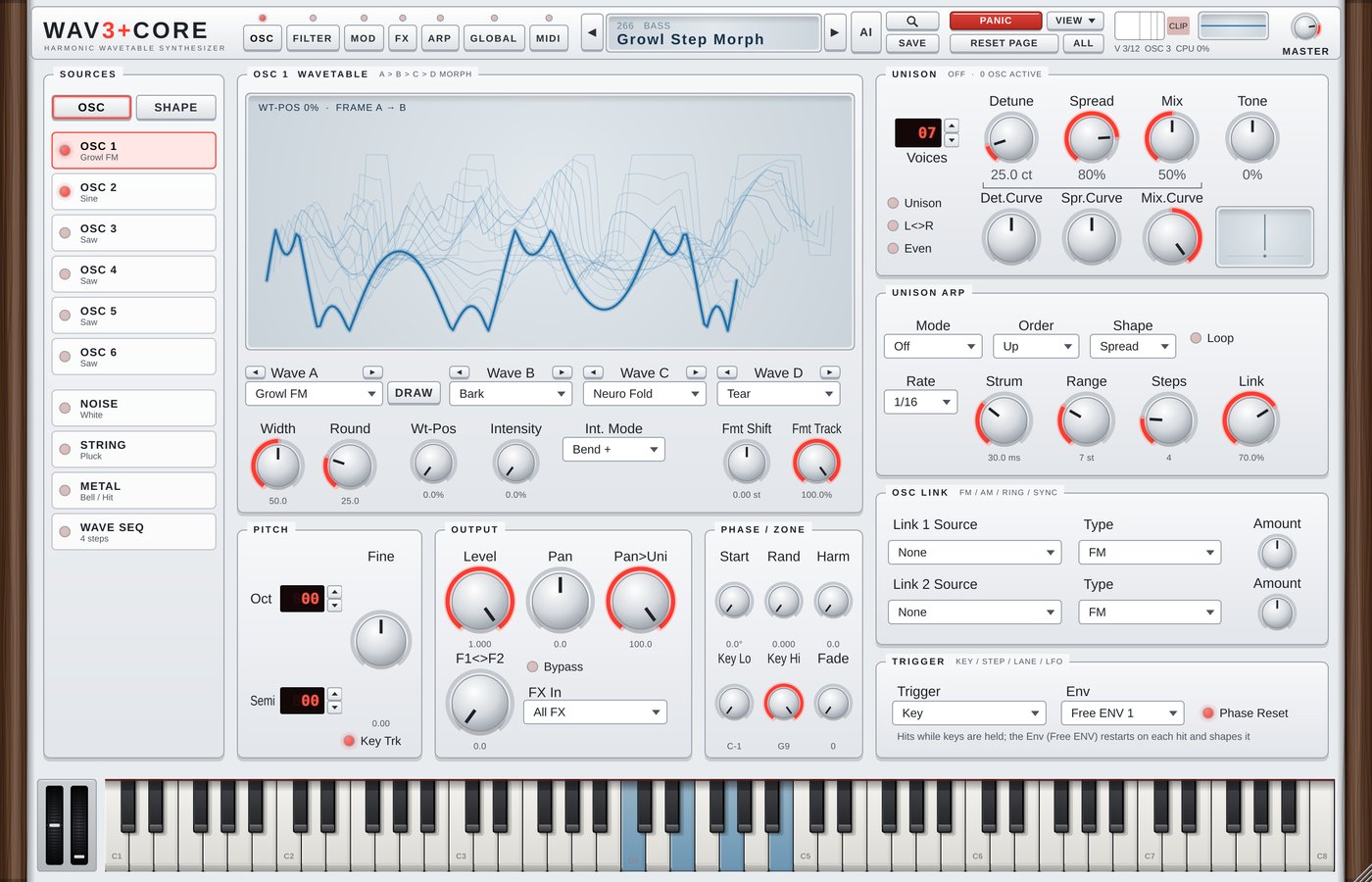This screenshot has width=1372, height=882.
Task: Open the Int. Mode Bend + dropdown
Action: coord(613,450)
